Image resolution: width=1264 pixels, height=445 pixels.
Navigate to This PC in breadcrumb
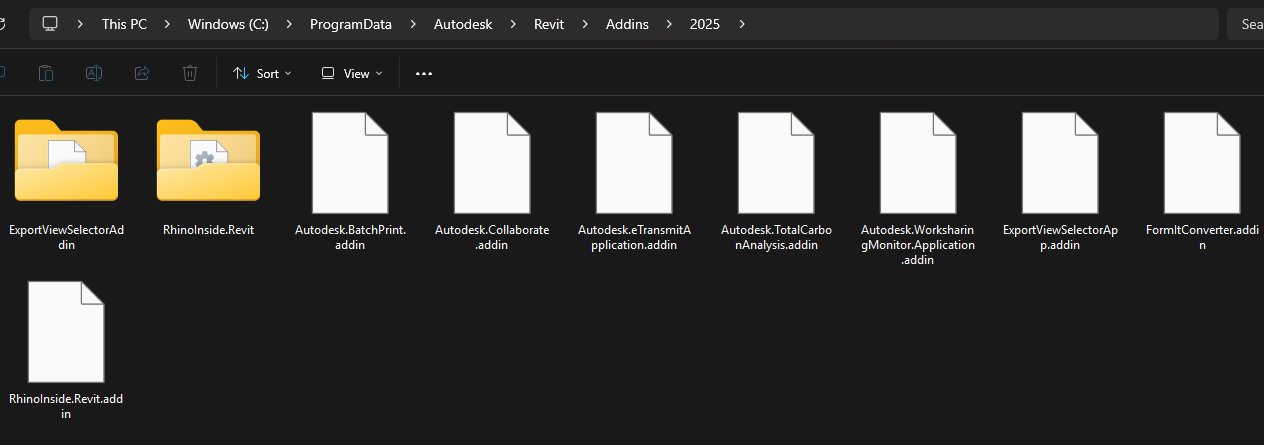pos(124,24)
